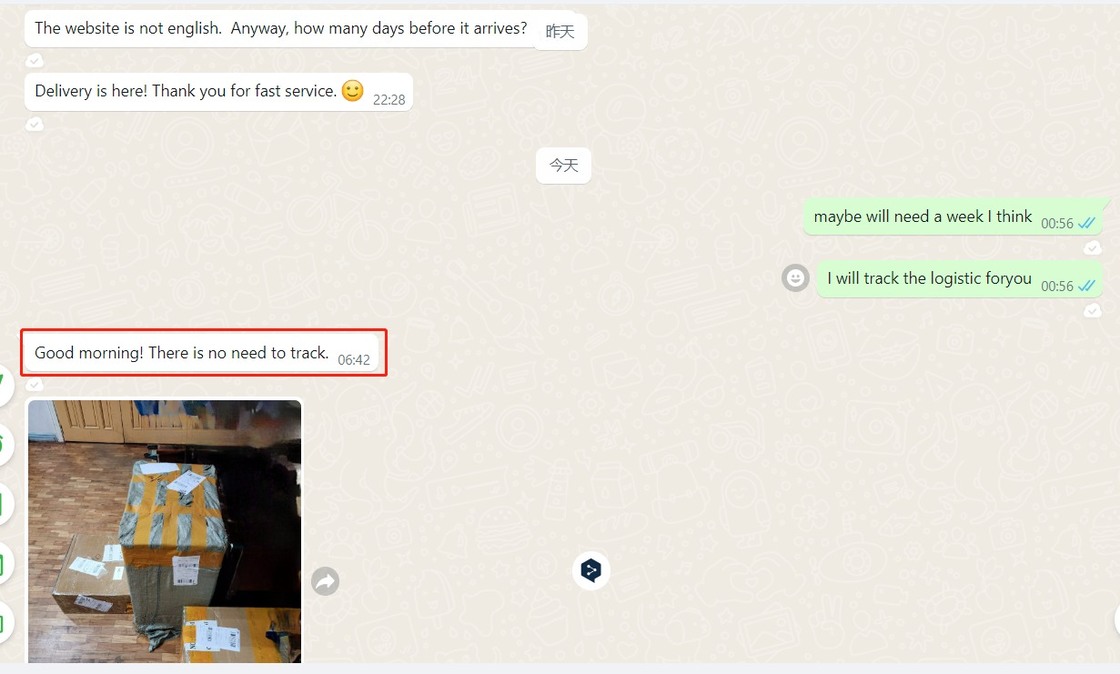1120x674 pixels.
Task: Select the 'maybe will need a week I think' bubble
Action: [953, 216]
